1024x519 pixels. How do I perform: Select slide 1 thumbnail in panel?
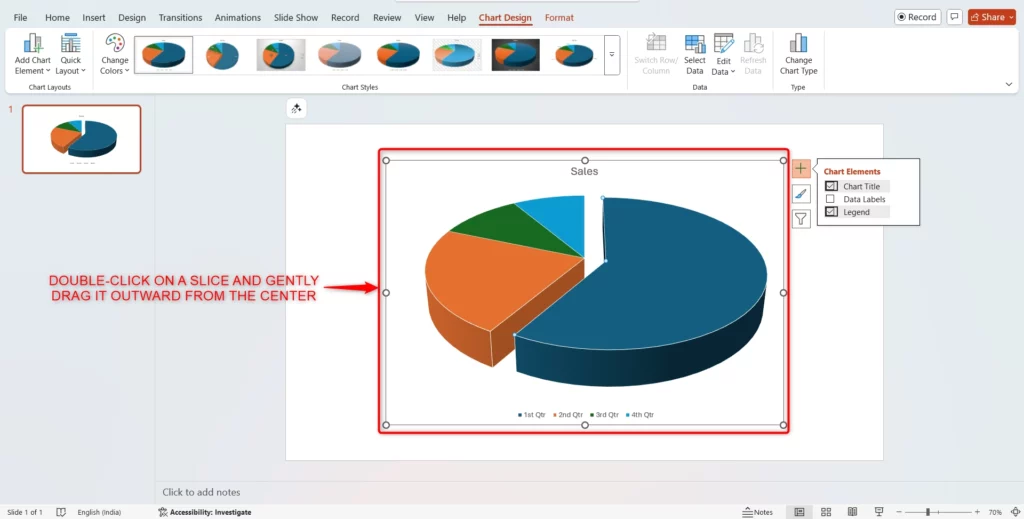(82, 139)
